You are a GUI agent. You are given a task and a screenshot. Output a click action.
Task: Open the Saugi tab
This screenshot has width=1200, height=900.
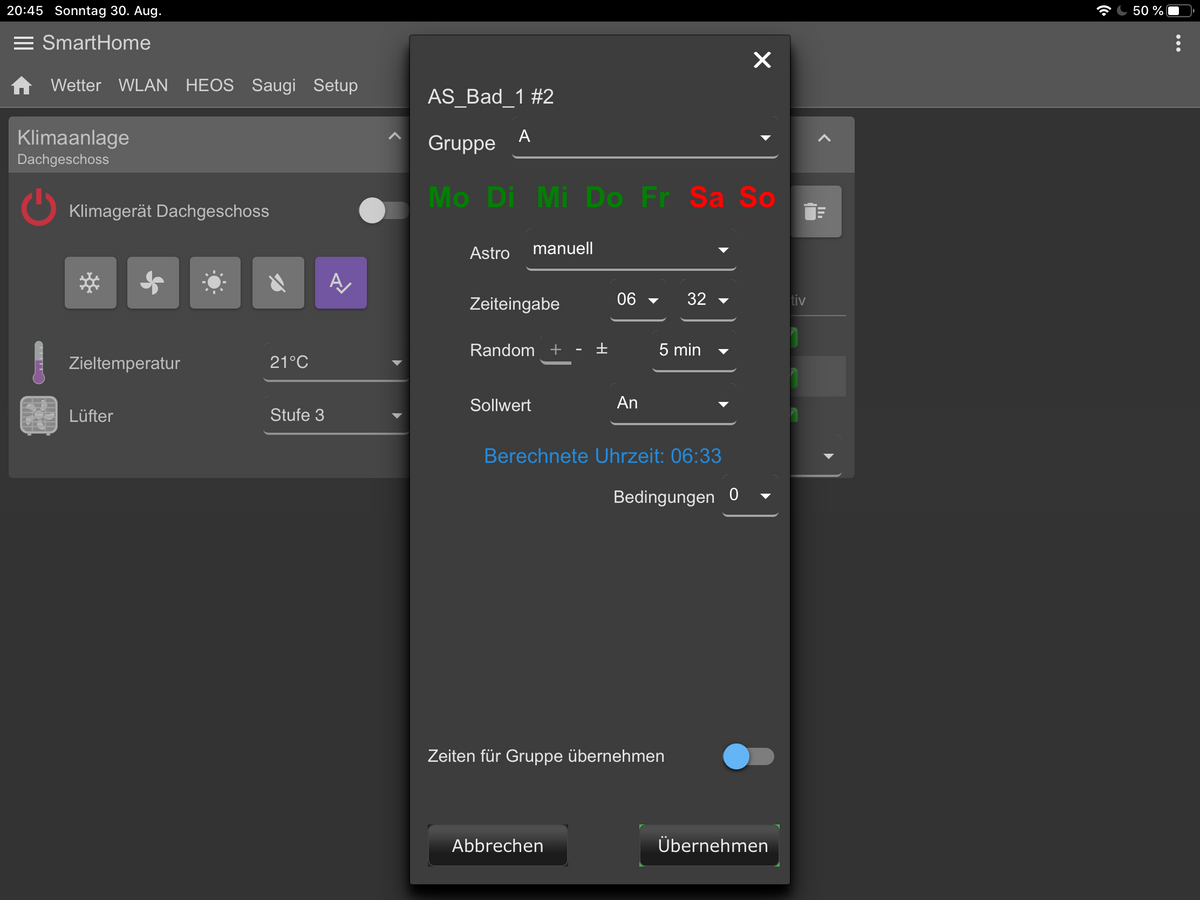pyautogui.click(x=274, y=86)
